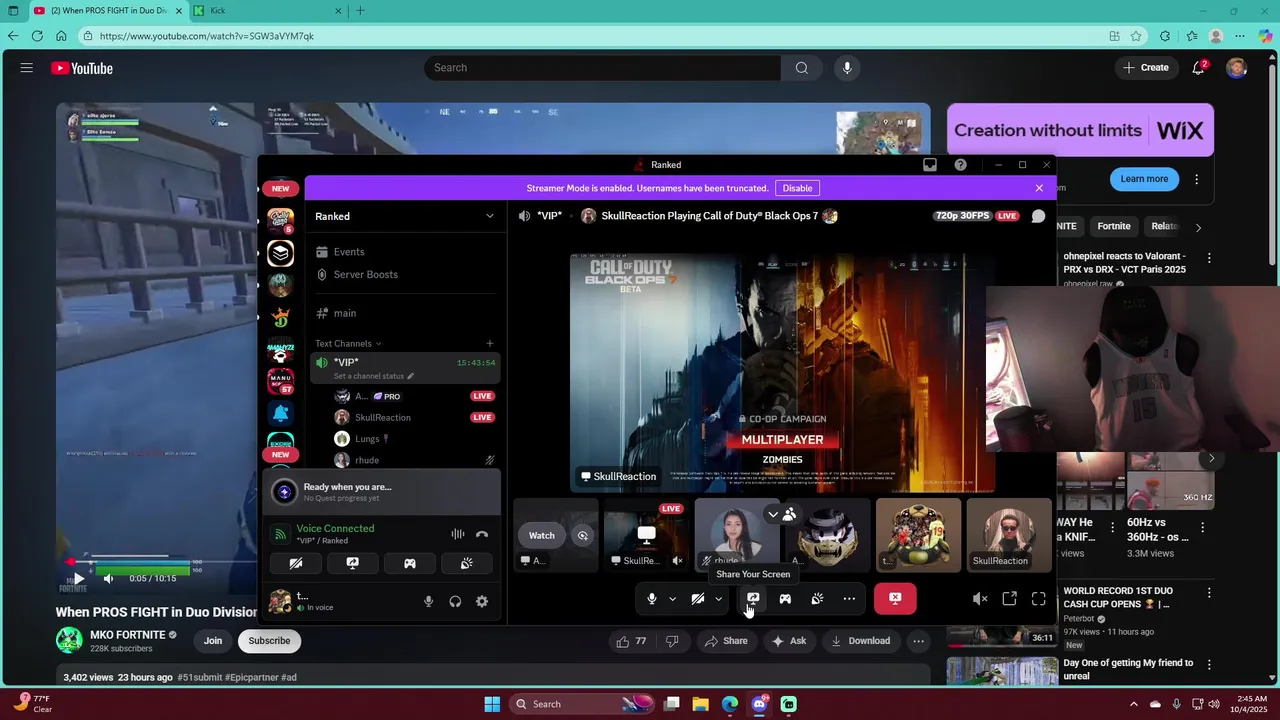Open the voice panel noise suppression icon
This screenshot has height=720, width=1280.
click(x=458, y=534)
